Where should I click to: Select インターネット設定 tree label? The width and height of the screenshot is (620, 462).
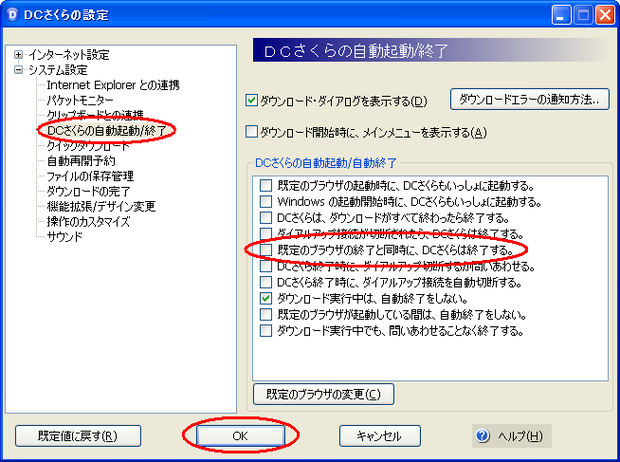pyautogui.click(x=69, y=55)
